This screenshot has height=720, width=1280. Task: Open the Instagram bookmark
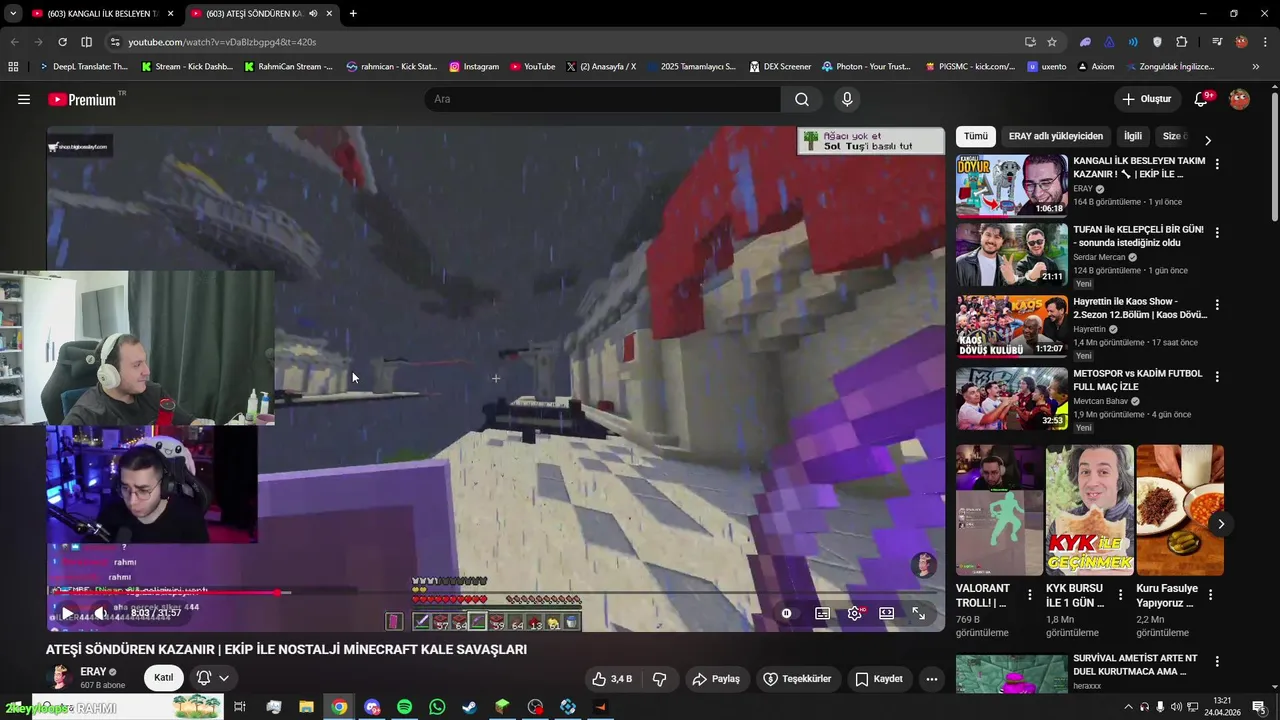click(x=474, y=67)
